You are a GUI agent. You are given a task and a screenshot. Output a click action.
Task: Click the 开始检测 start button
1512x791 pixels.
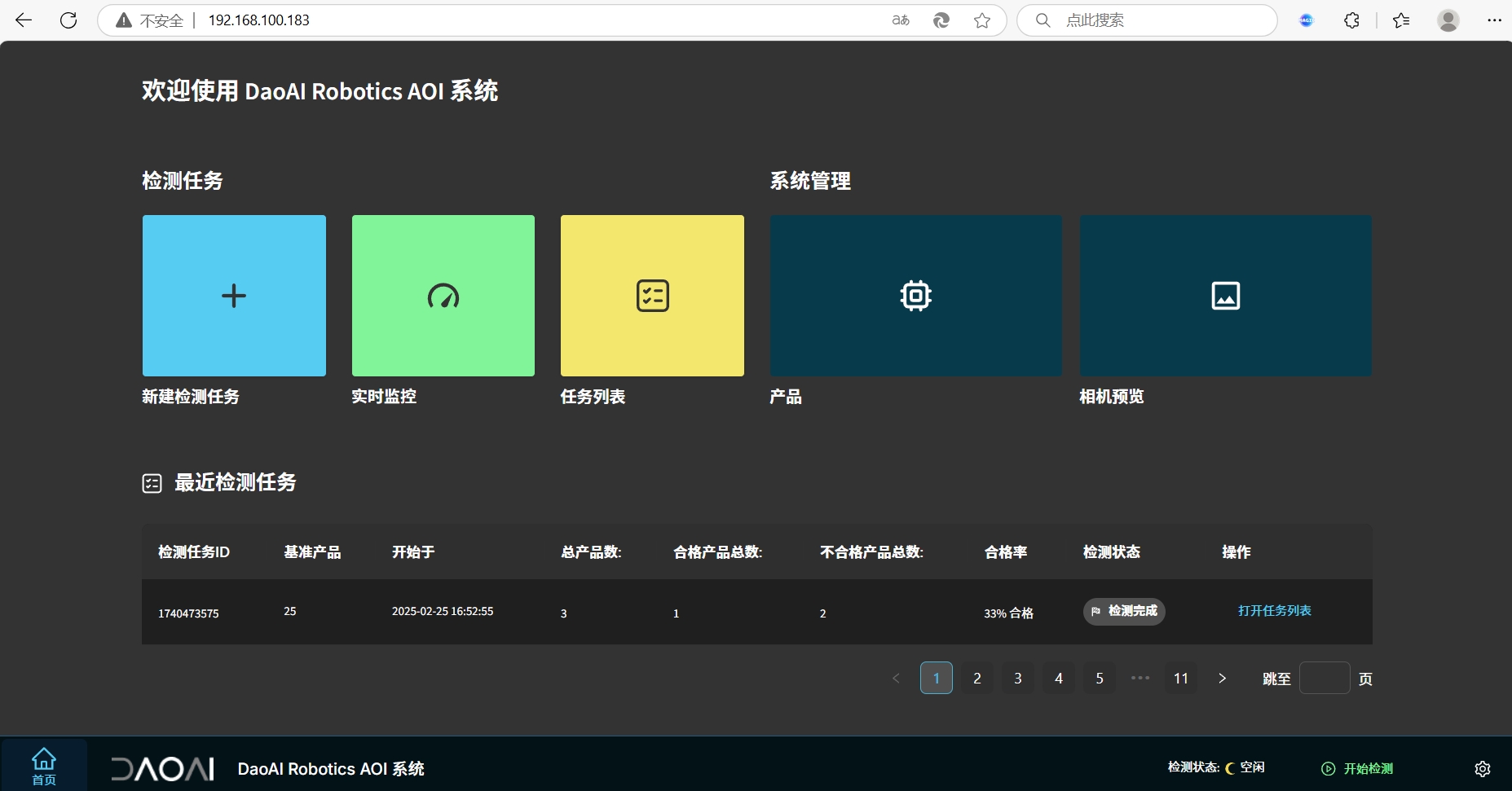click(x=1357, y=768)
